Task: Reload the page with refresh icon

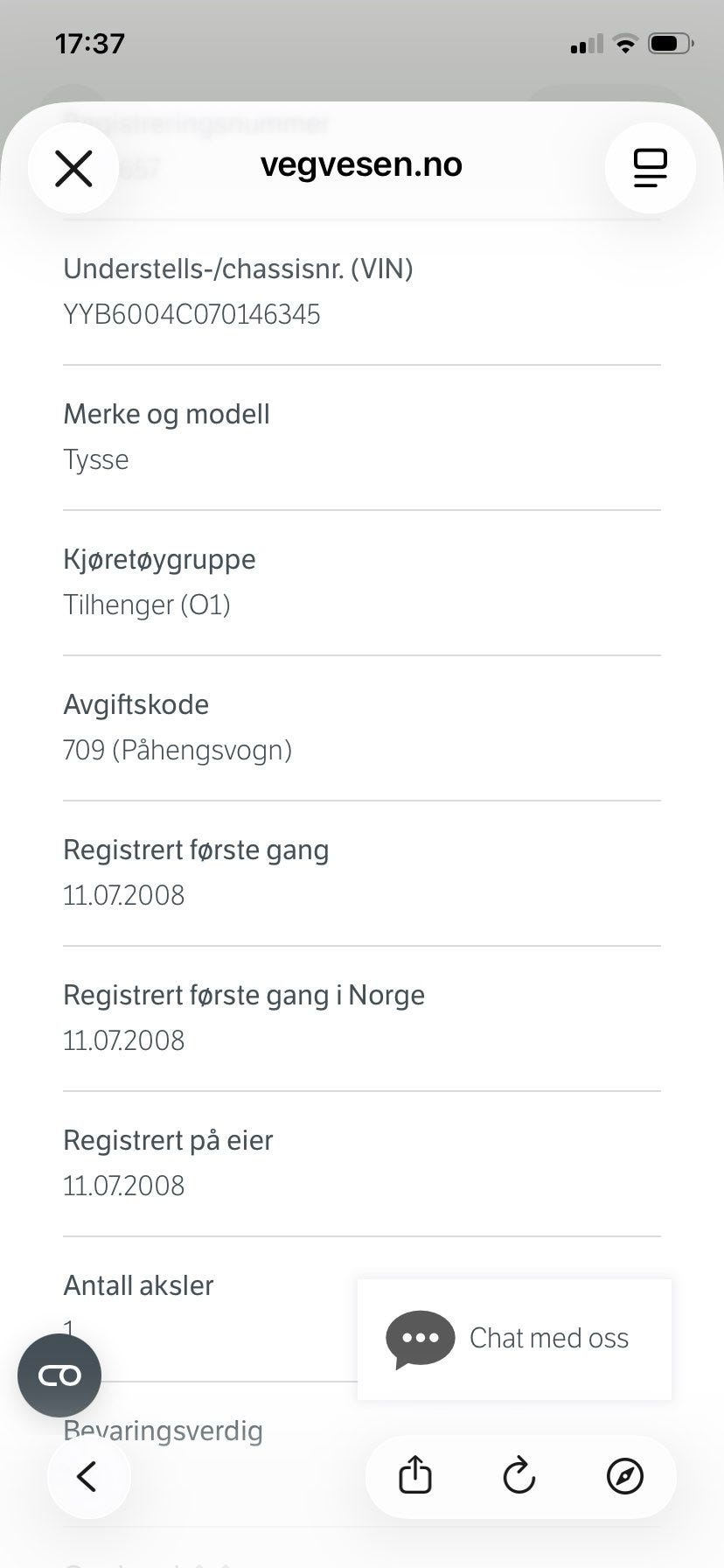Action: pos(519,1476)
